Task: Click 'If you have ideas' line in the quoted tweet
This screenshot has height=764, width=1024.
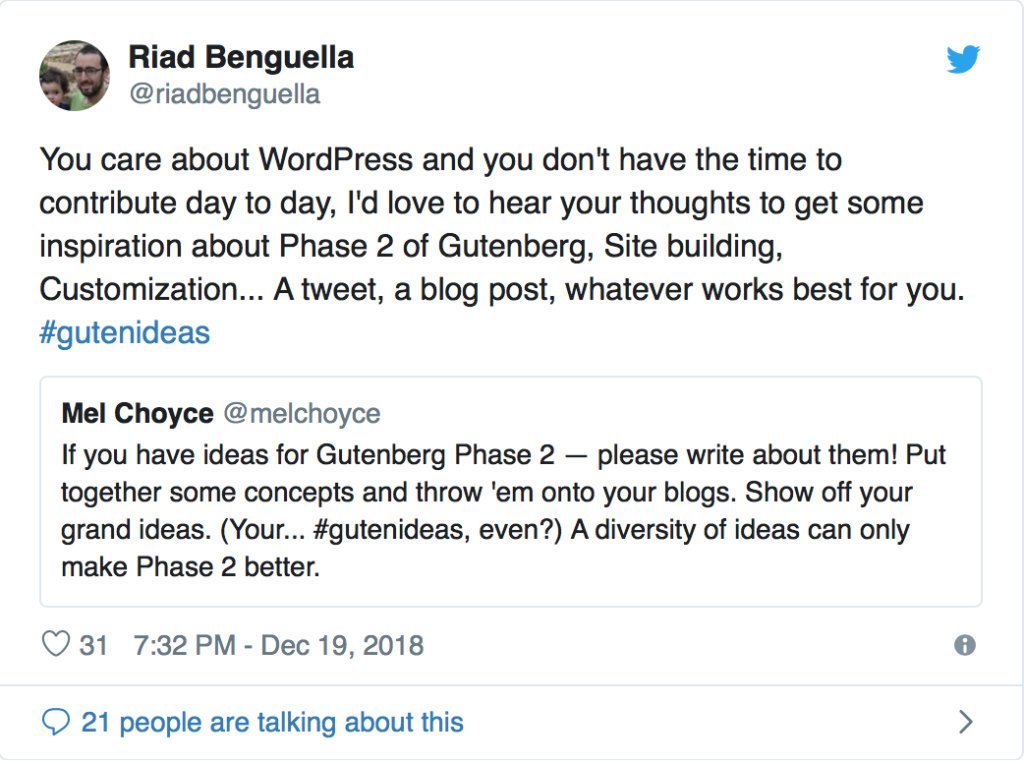Action: pos(504,454)
